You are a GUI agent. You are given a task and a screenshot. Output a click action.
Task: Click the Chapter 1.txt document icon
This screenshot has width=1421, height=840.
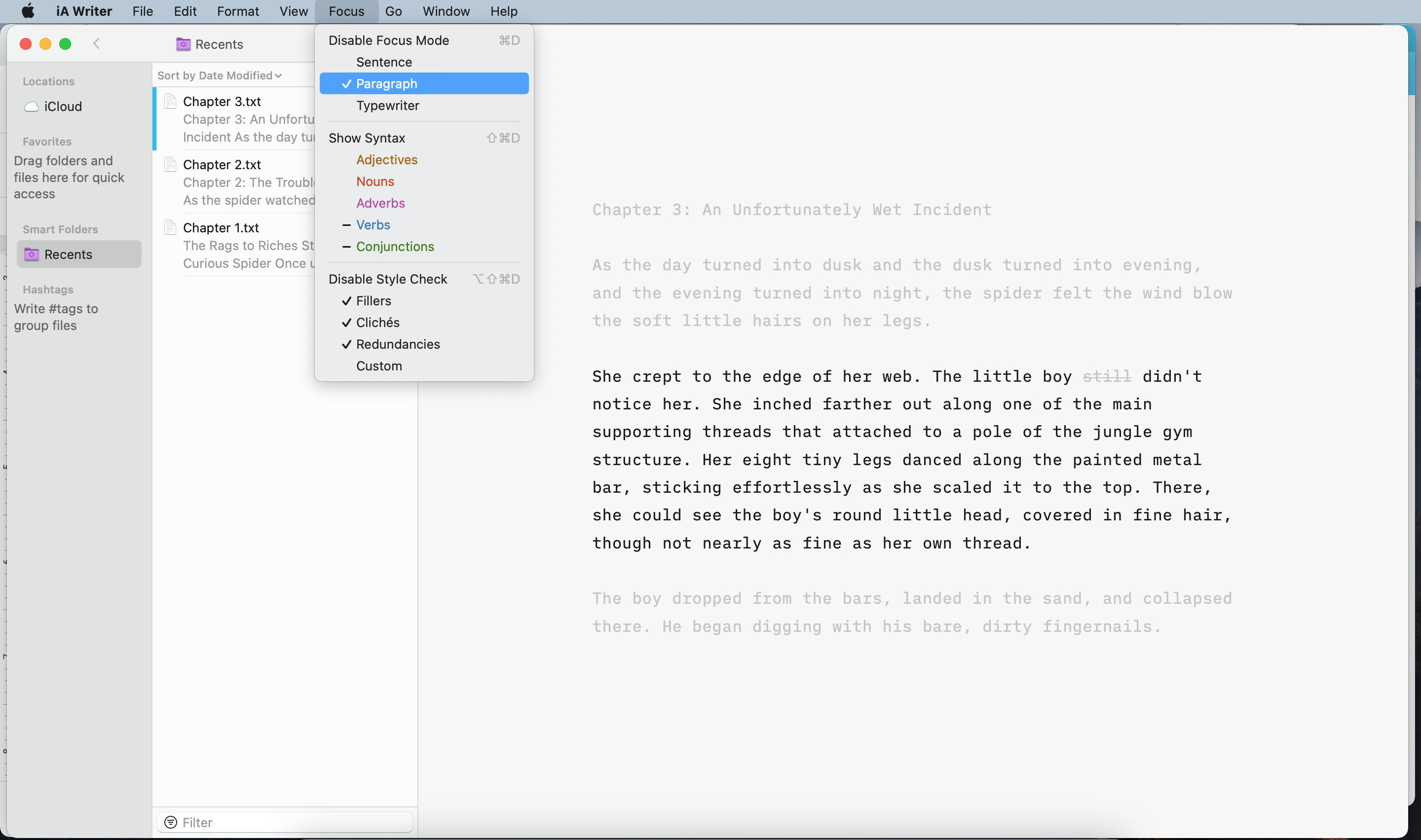(170, 227)
